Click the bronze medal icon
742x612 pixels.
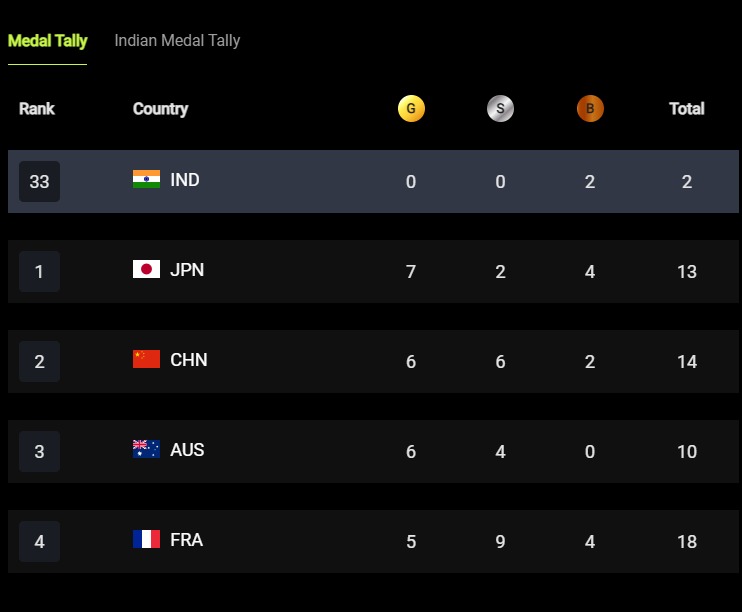point(590,109)
